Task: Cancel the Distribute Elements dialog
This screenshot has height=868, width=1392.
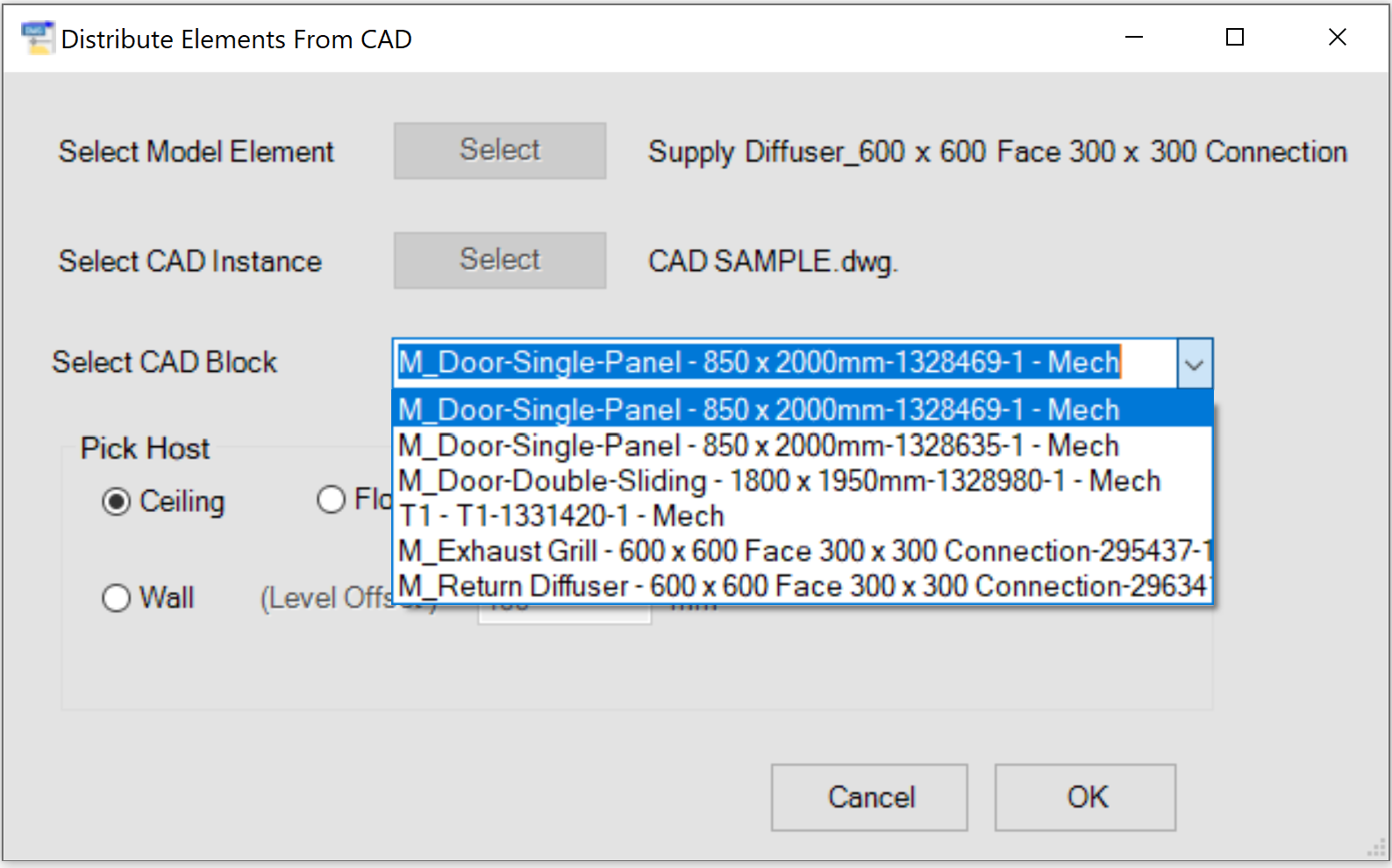Action: [869, 797]
